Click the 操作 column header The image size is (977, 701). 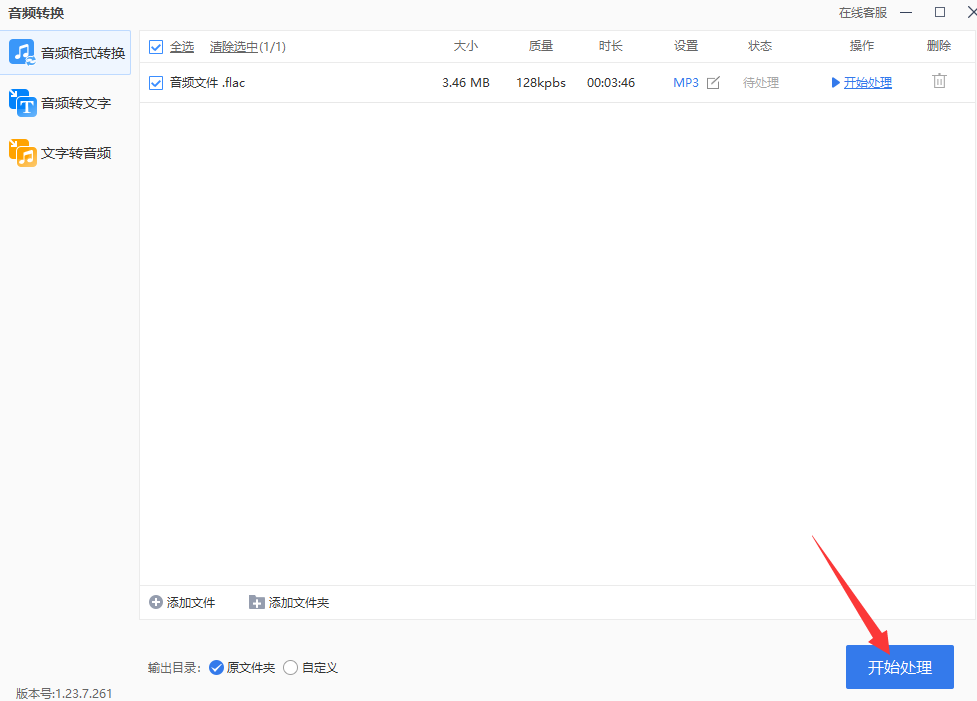click(x=862, y=45)
